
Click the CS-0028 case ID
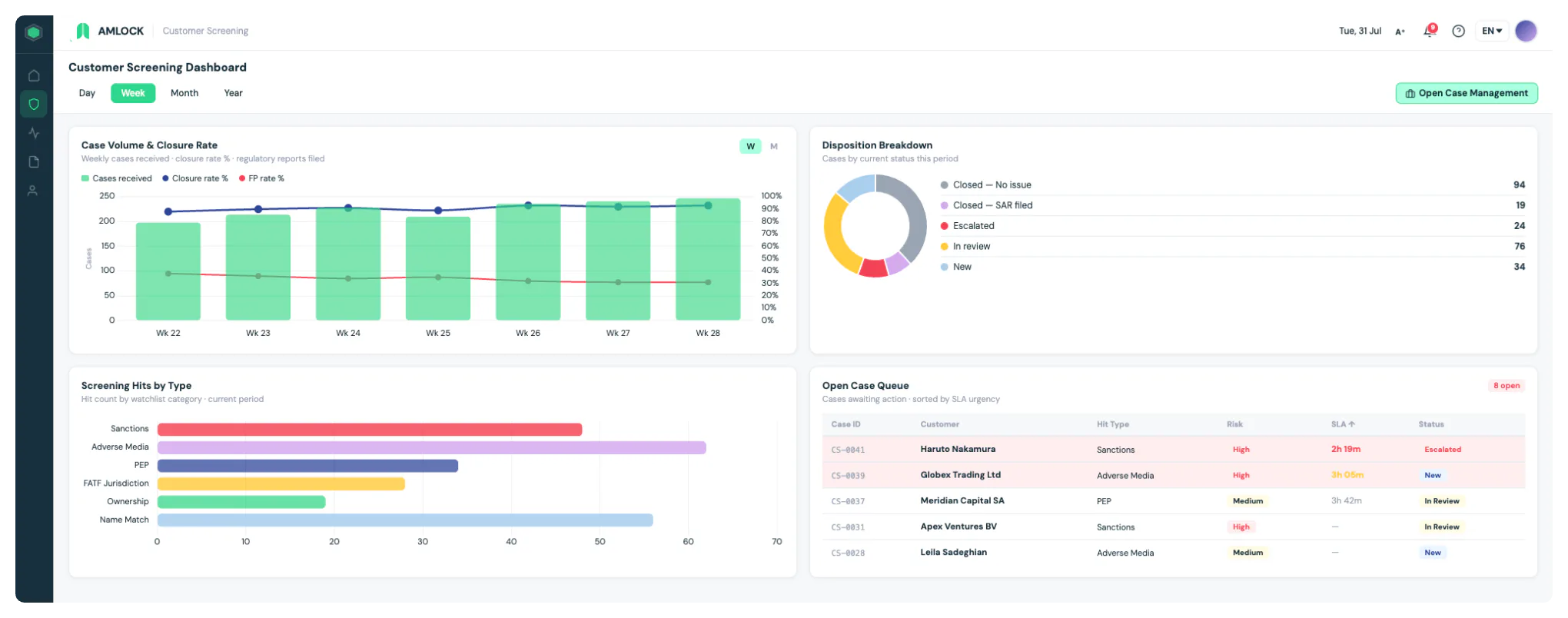pyautogui.click(x=848, y=553)
